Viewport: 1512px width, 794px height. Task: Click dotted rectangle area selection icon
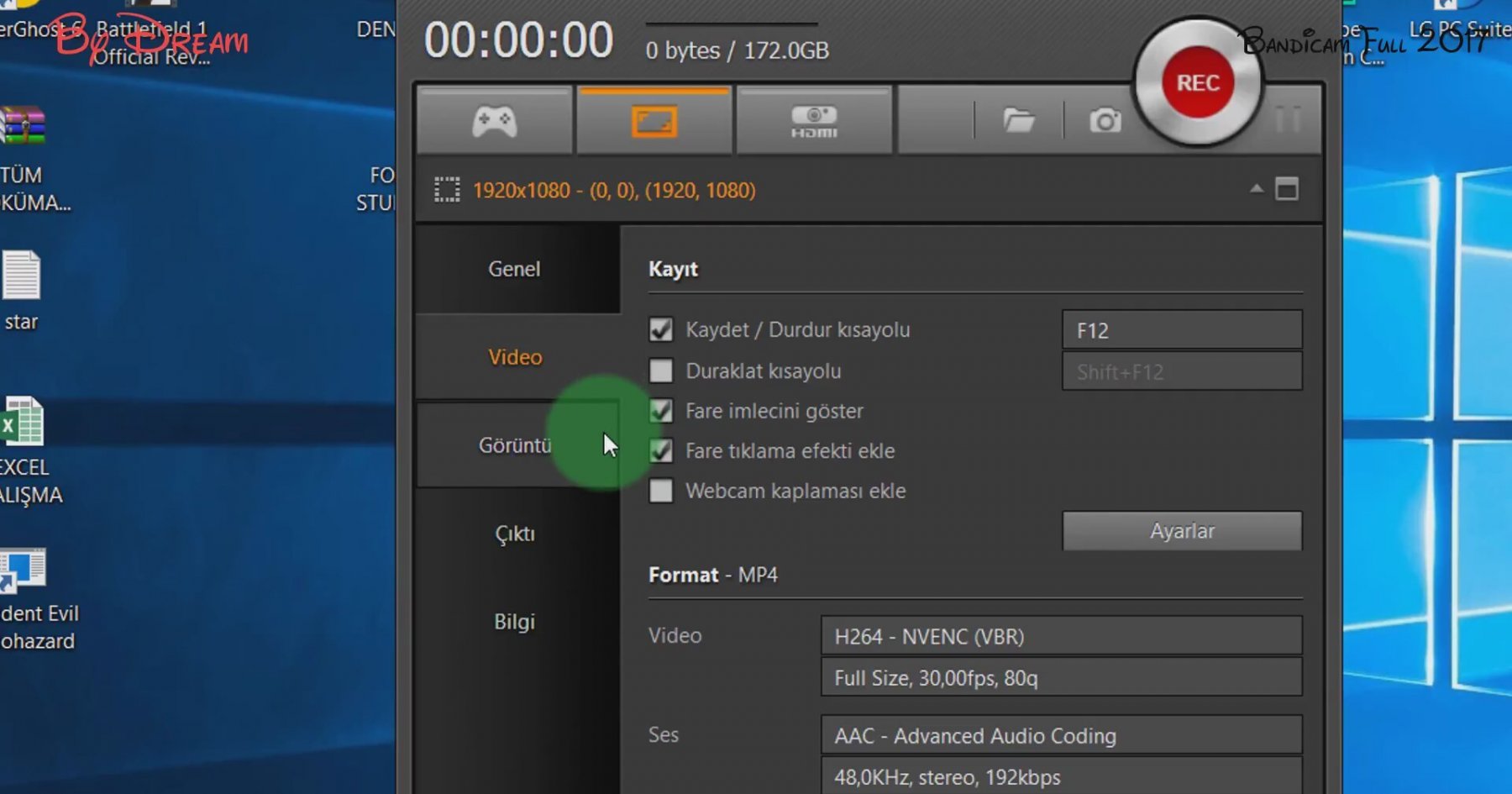coord(447,190)
